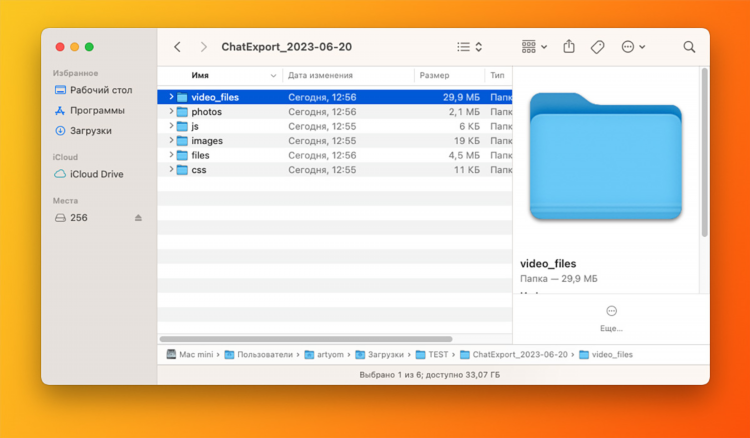Screen dimensions: 750x438
Task: Click the Tags icon in toolbar
Action: (597, 47)
